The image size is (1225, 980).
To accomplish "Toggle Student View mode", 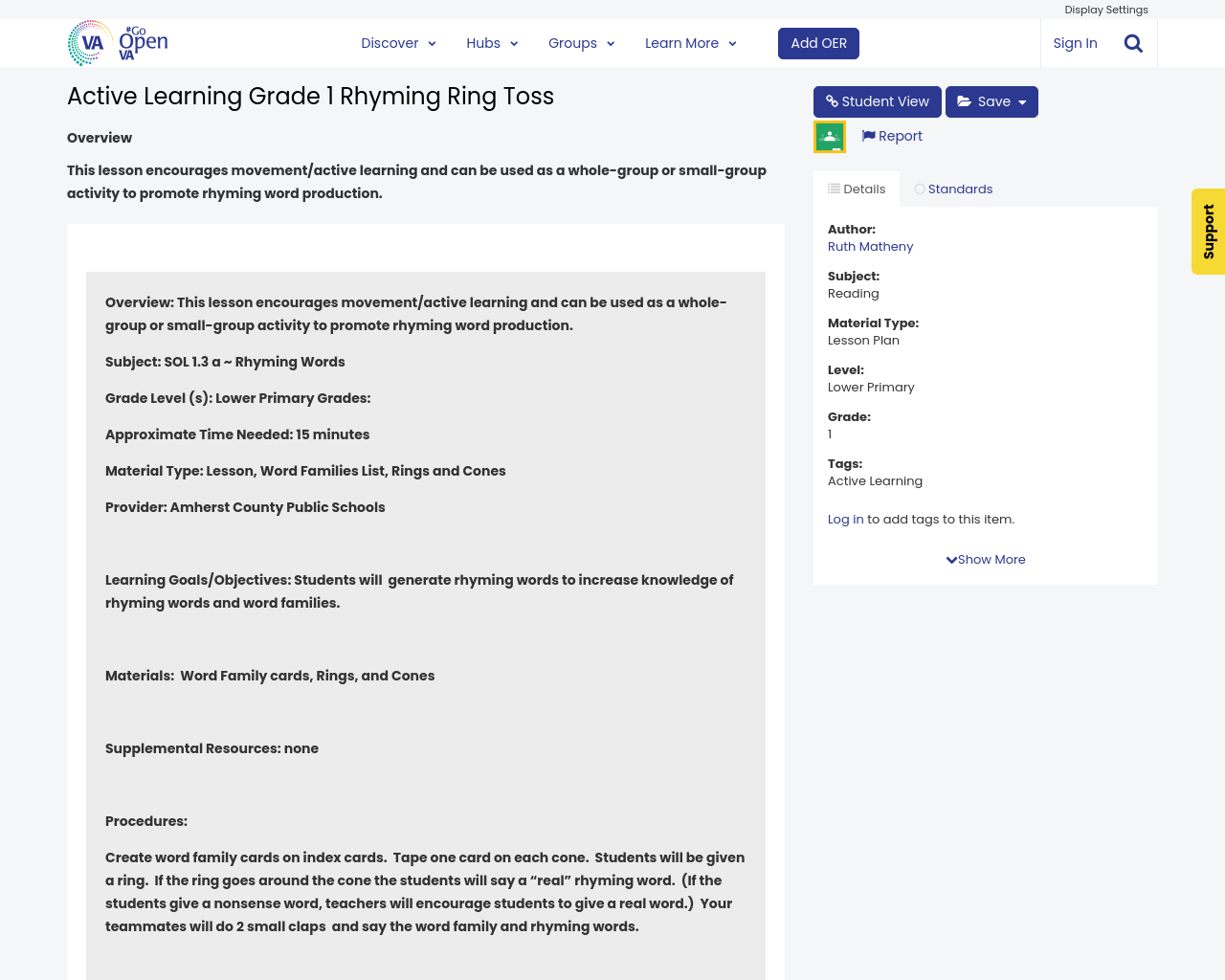I will 877,100.
